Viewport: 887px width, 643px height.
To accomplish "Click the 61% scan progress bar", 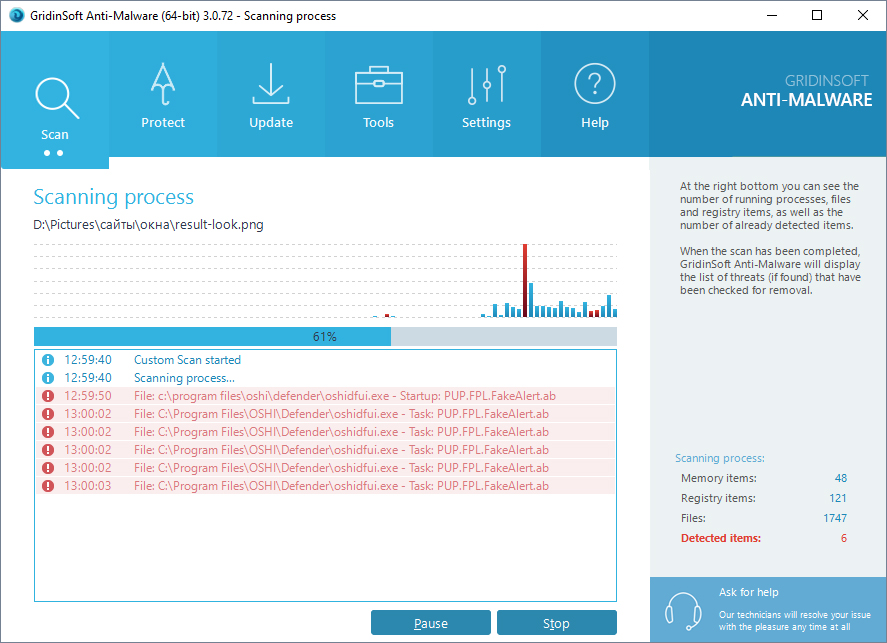I will pyautogui.click(x=325, y=337).
